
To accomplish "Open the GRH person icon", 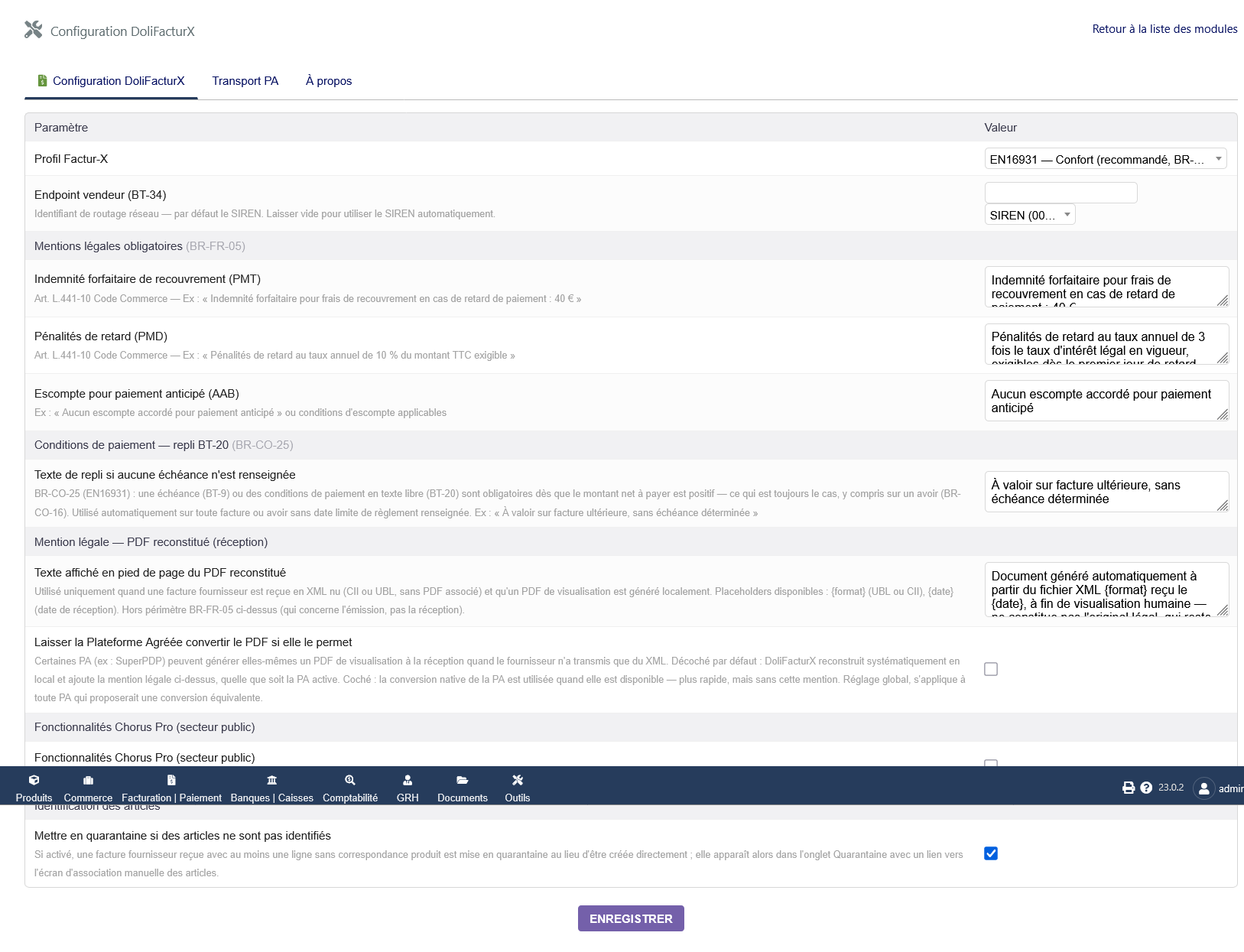I will pyautogui.click(x=408, y=780).
